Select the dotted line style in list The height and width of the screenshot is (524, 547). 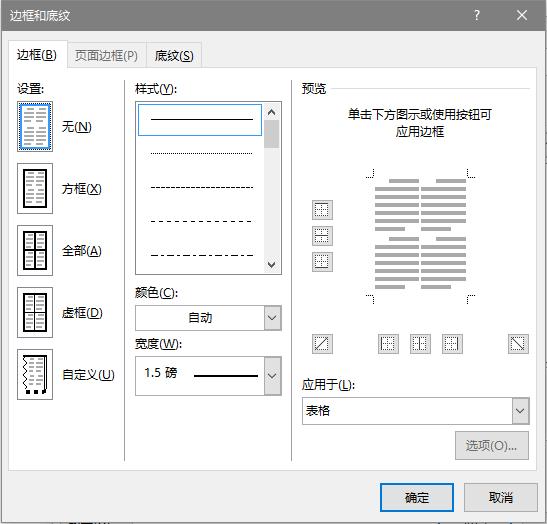(200, 154)
